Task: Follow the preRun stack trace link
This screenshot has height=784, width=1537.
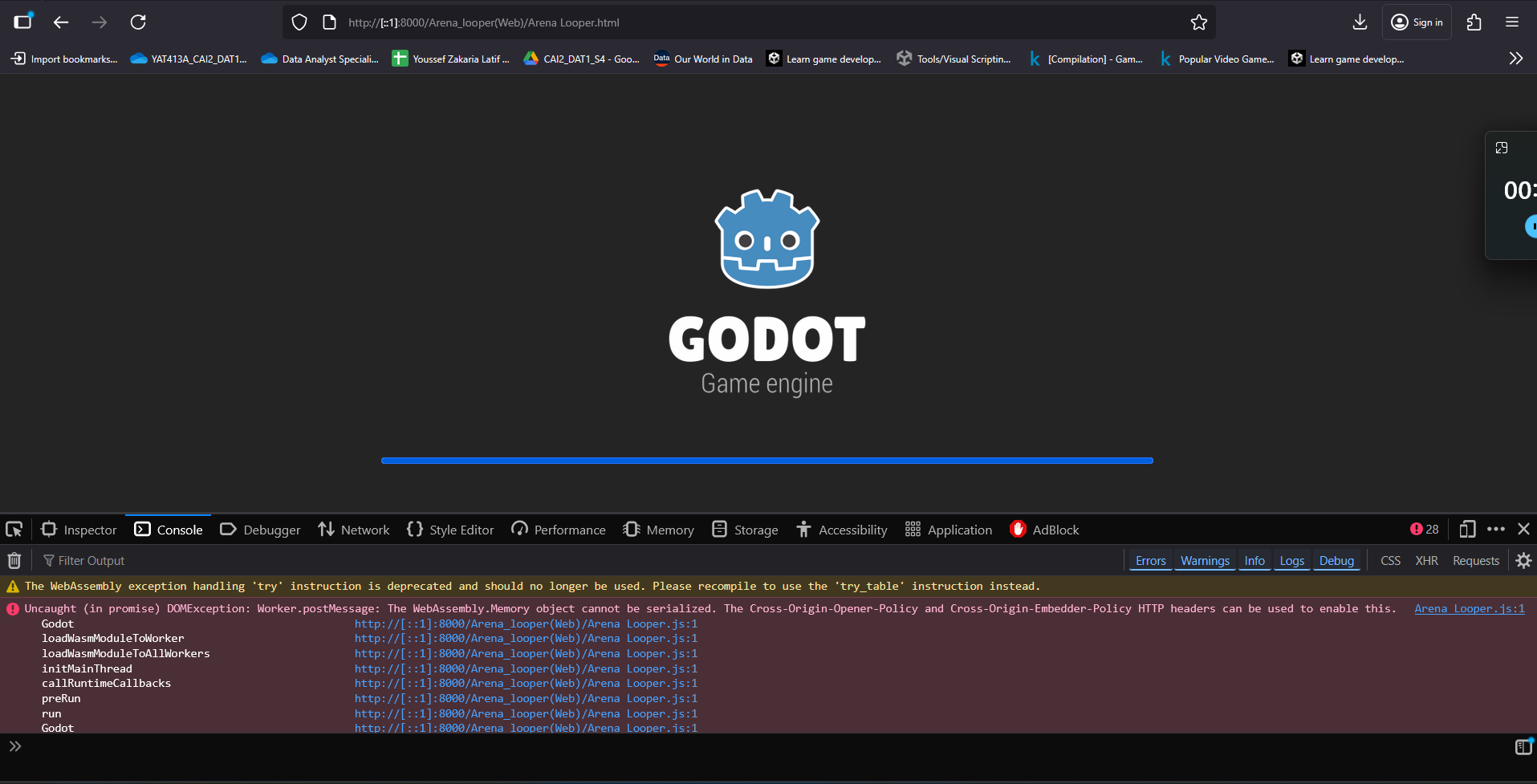Action: tap(526, 698)
